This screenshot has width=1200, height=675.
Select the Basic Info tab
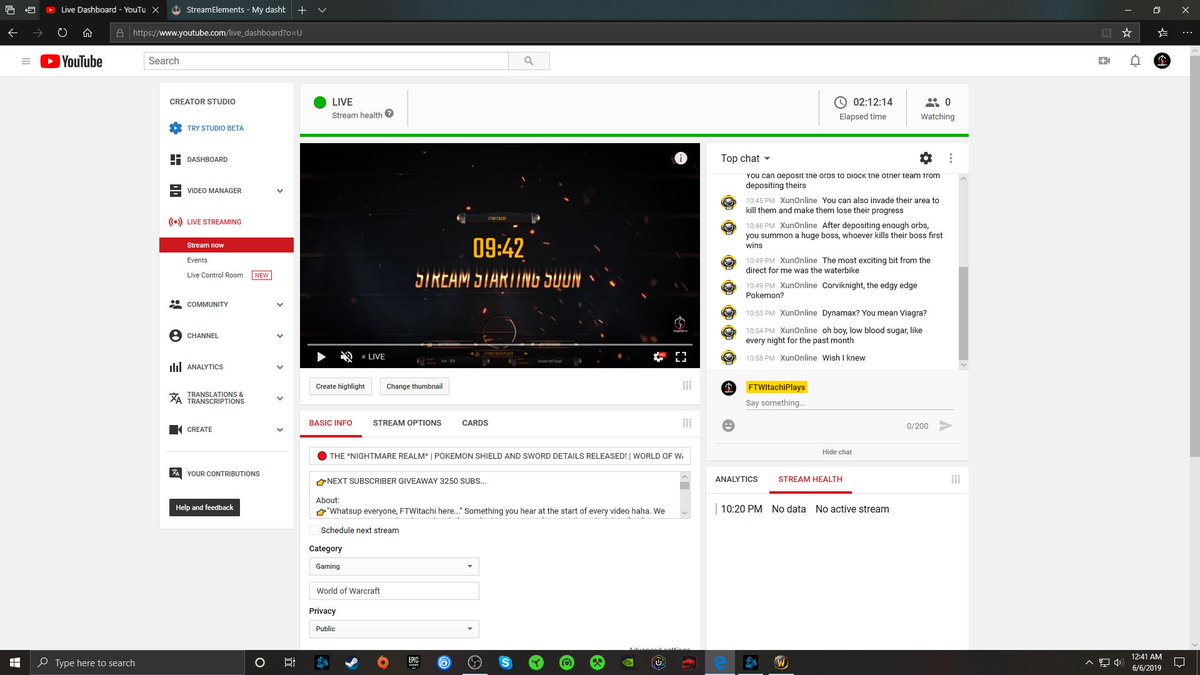[x=330, y=423]
